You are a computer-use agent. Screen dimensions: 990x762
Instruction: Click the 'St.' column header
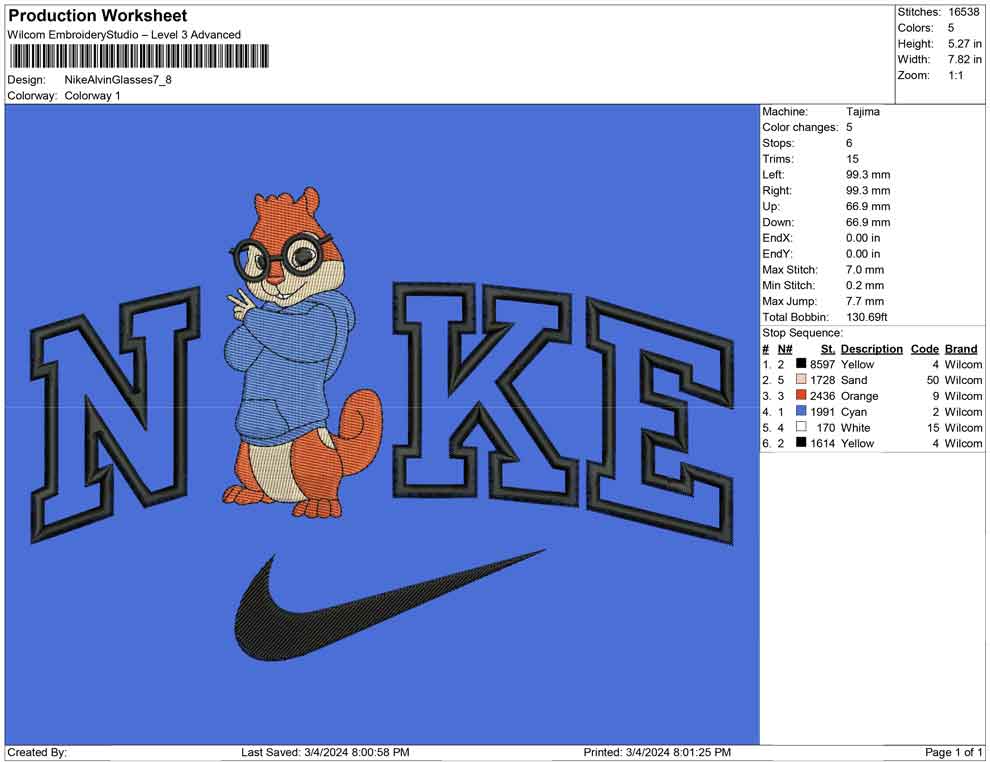pos(828,348)
